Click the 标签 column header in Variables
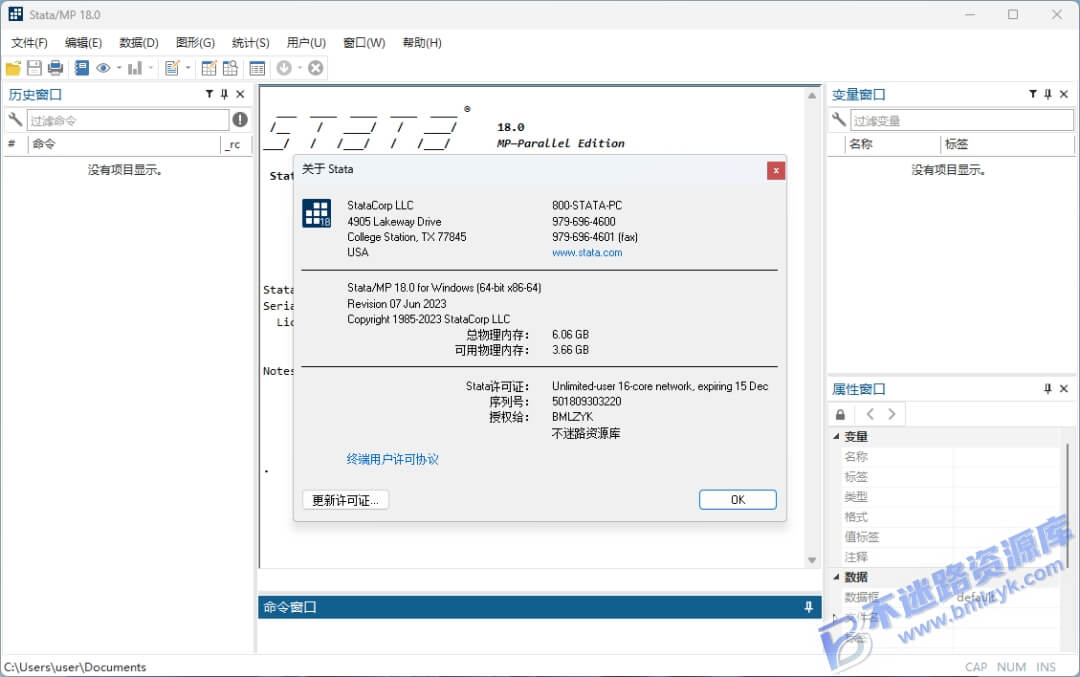The height and width of the screenshot is (677, 1080). [x=1007, y=144]
